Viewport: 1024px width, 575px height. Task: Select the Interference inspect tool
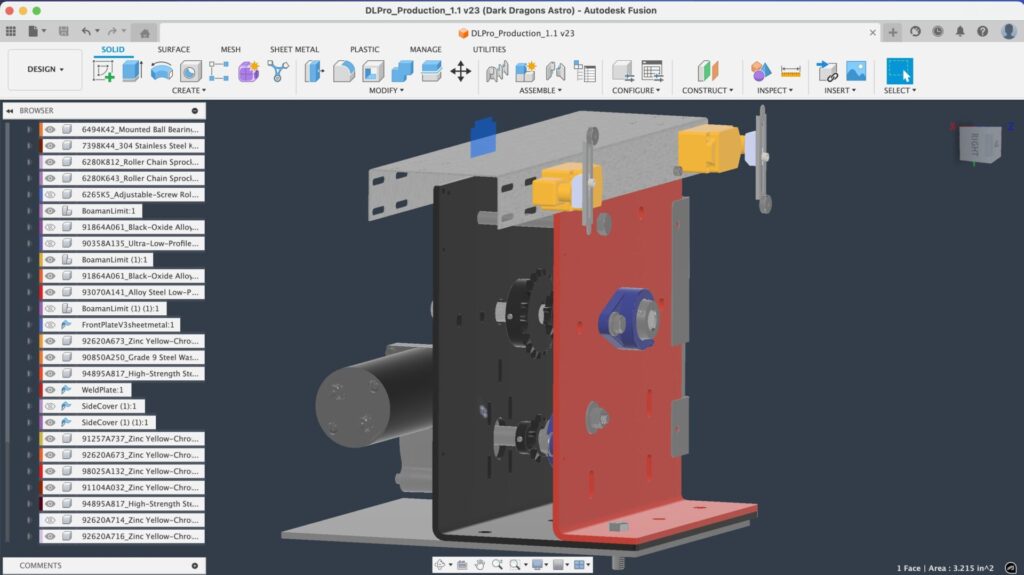pyautogui.click(x=761, y=71)
